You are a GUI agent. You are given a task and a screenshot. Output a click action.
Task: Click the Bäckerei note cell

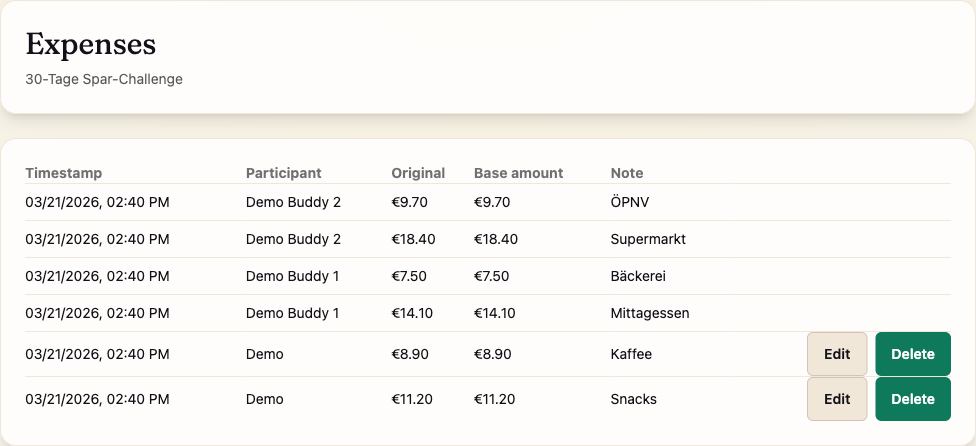[638, 276]
